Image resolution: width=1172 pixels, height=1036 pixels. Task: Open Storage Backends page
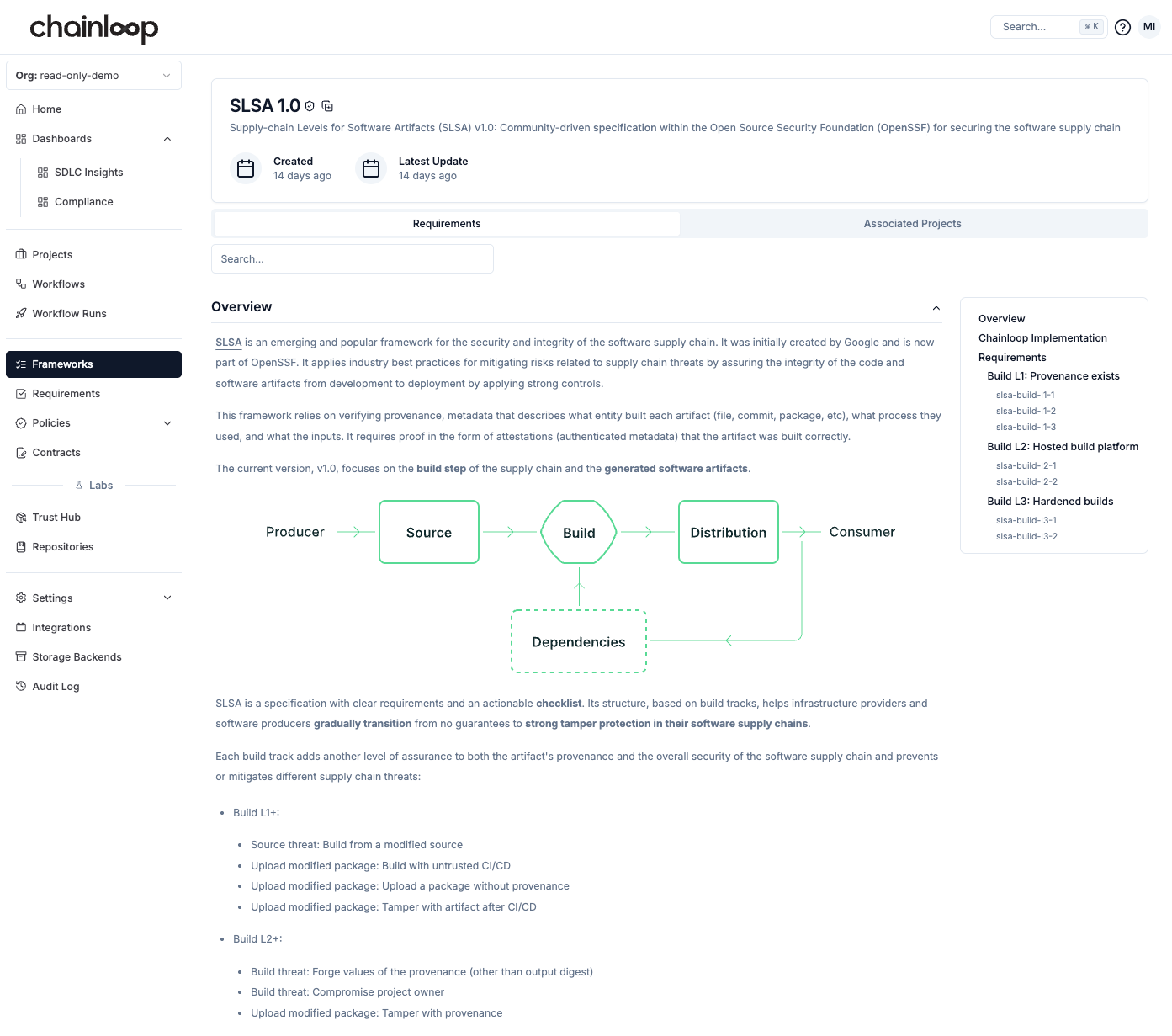tap(77, 657)
